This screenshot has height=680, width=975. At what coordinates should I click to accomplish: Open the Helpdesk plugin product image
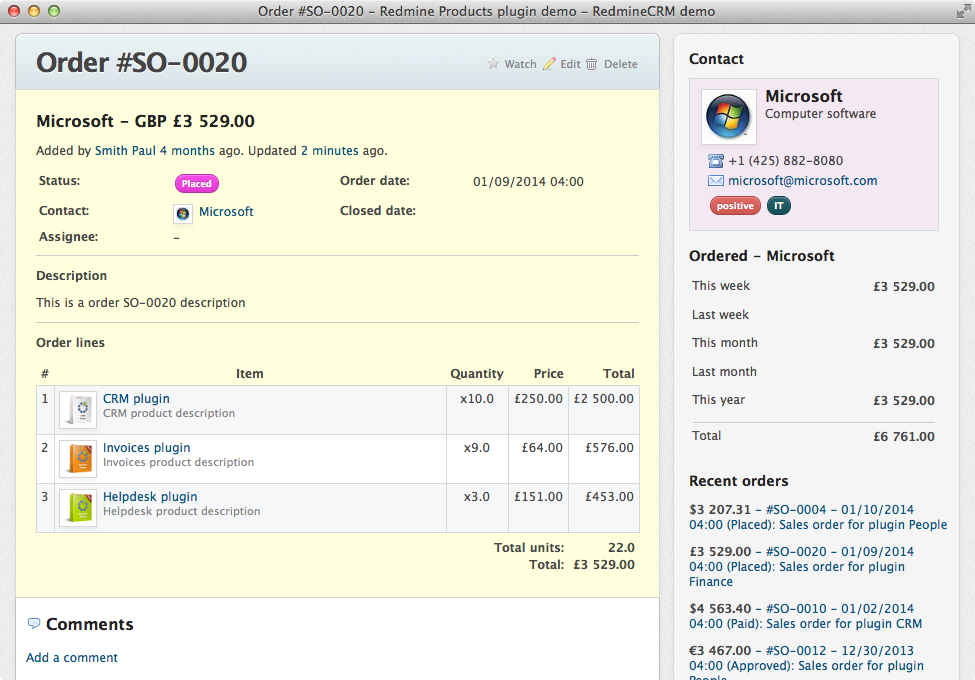coord(78,508)
